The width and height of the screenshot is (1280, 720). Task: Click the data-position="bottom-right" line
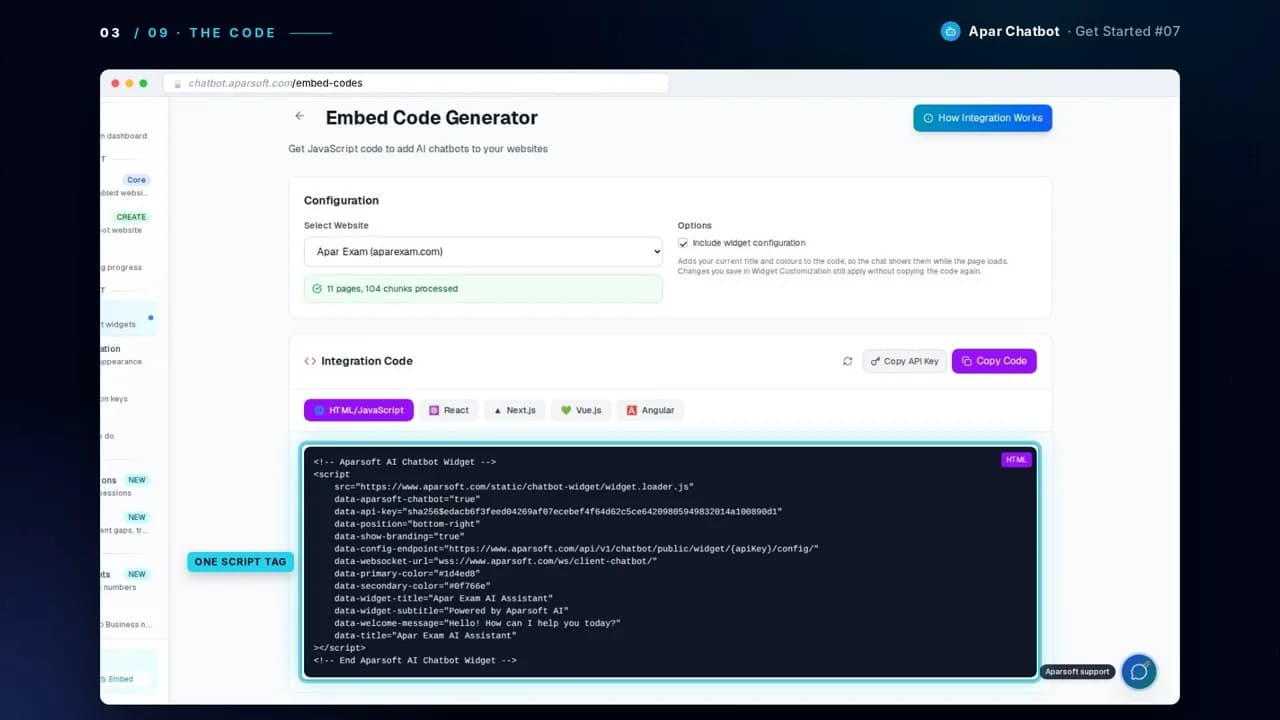(407, 524)
